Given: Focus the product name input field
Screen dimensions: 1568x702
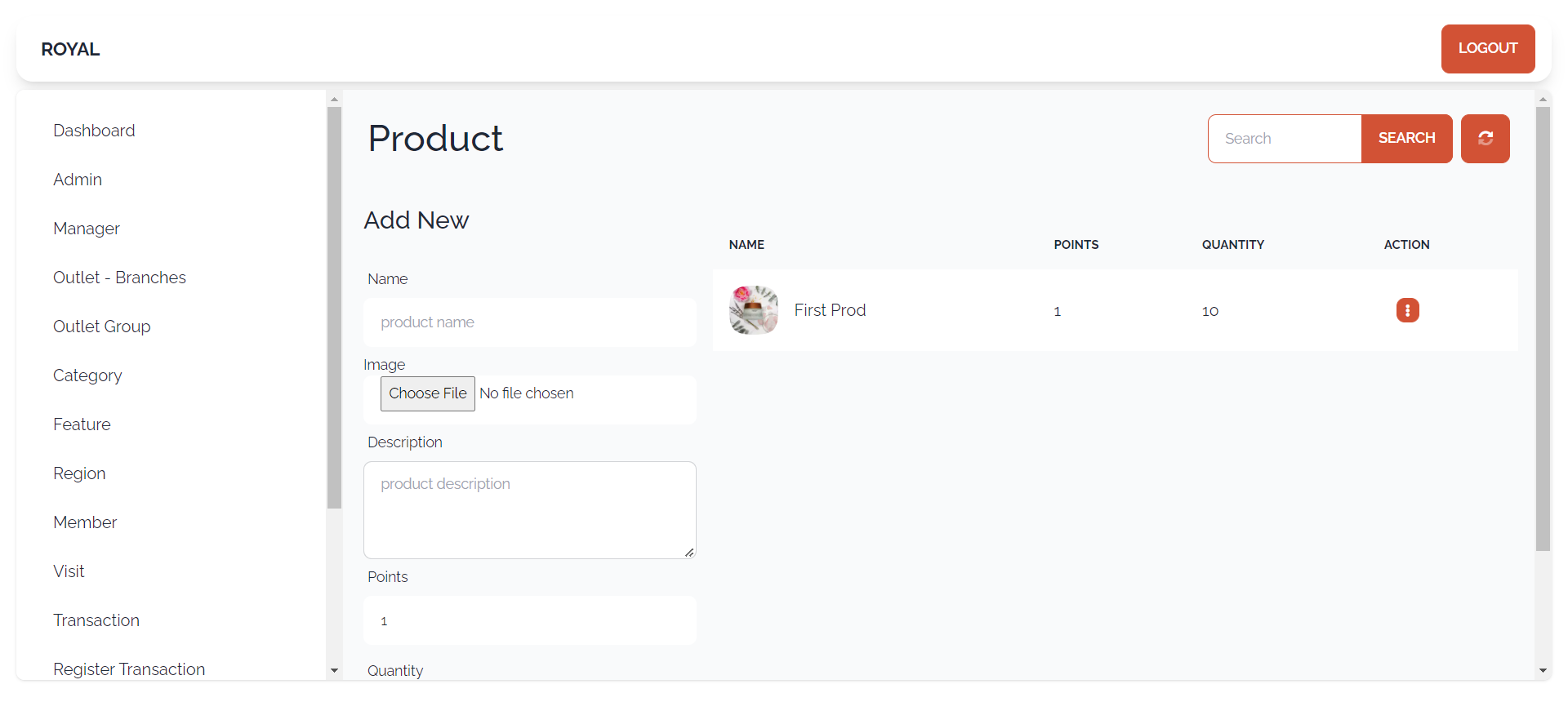Looking at the screenshot, I should pos(530,322).
